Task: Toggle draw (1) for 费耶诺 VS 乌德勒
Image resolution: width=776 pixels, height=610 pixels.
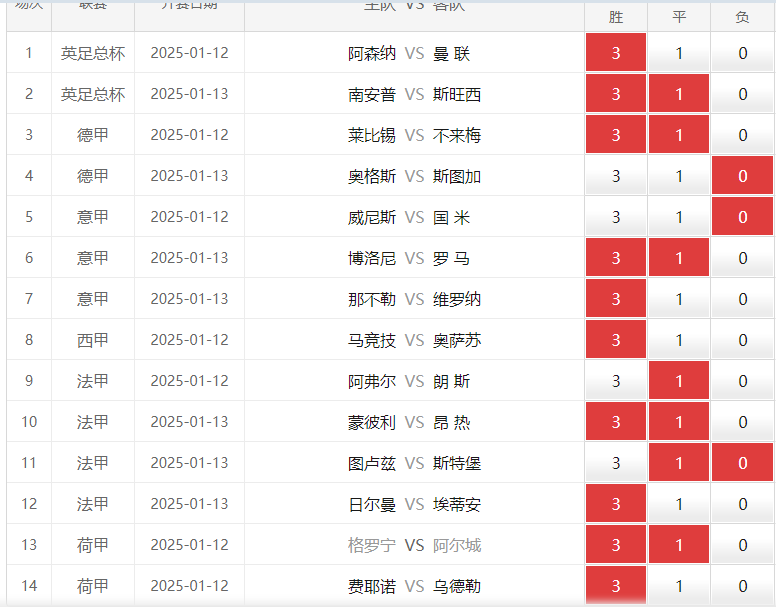Action: pyautogui.click(x=679, y=586)
